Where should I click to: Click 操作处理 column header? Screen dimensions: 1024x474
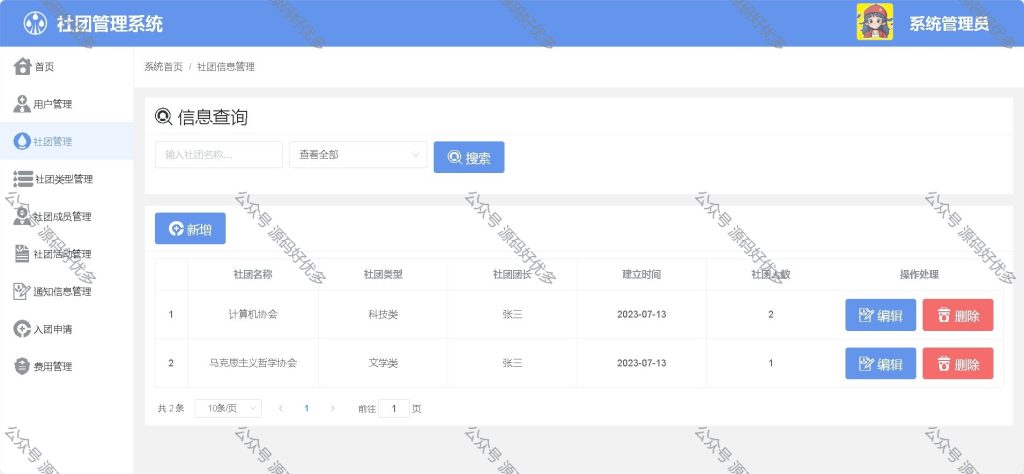(920, 274)
